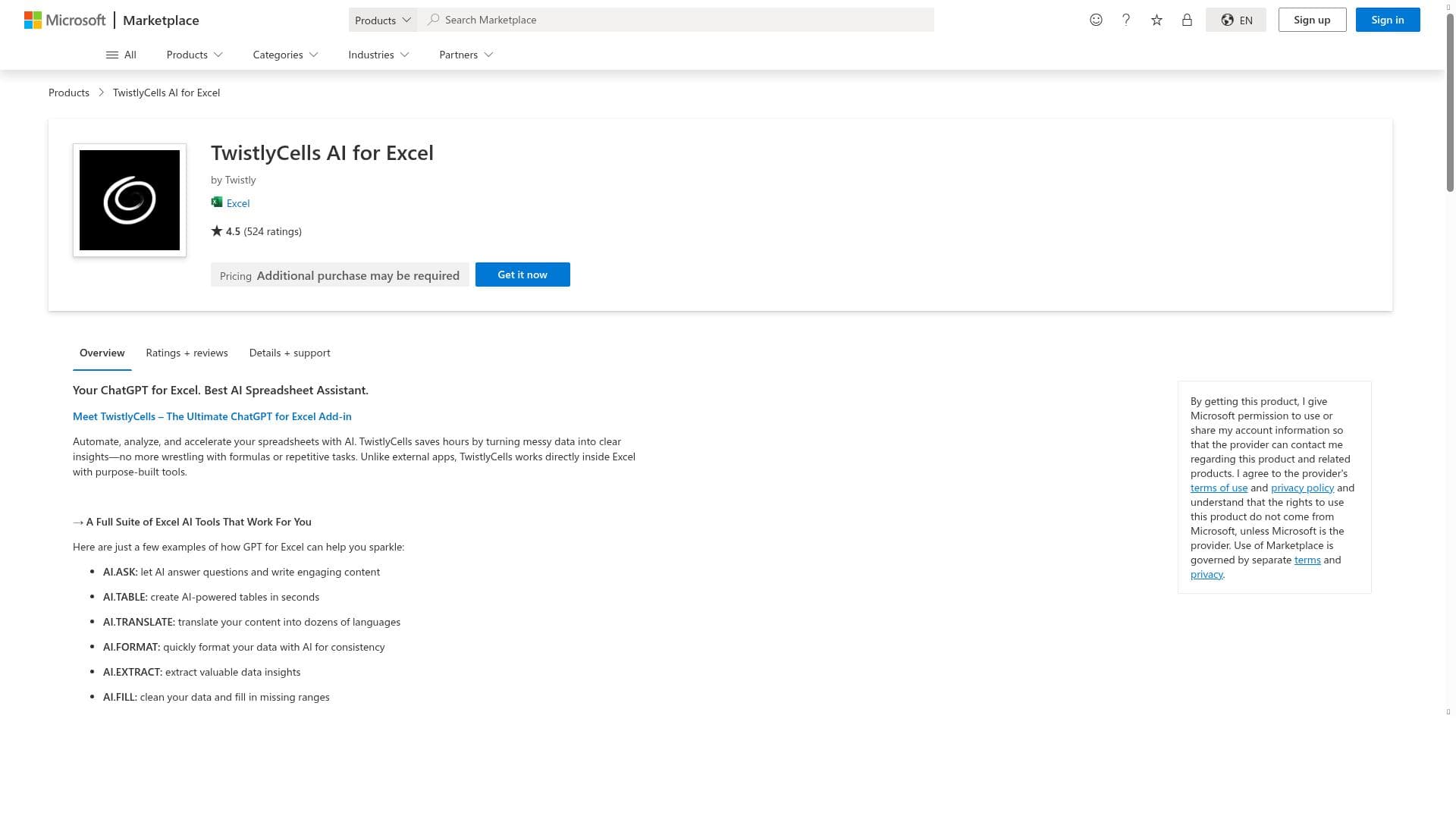Open the All hamburger menu

click(121, 55)
